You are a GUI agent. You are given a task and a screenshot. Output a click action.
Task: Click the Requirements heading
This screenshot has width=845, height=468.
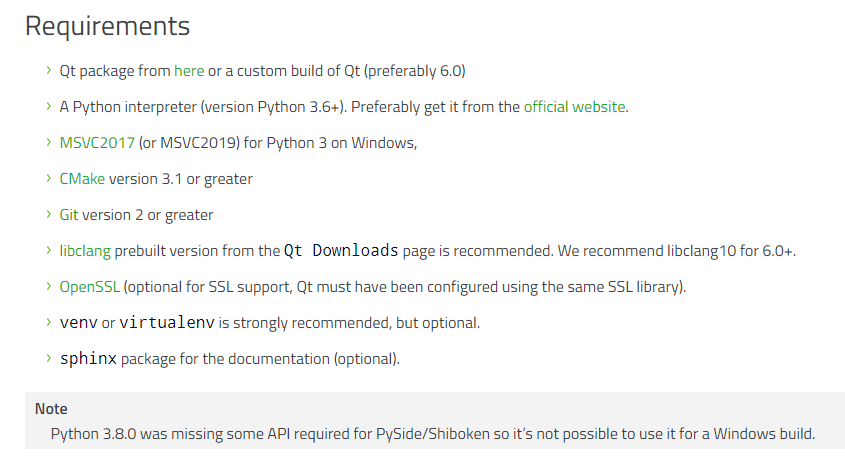107,26
